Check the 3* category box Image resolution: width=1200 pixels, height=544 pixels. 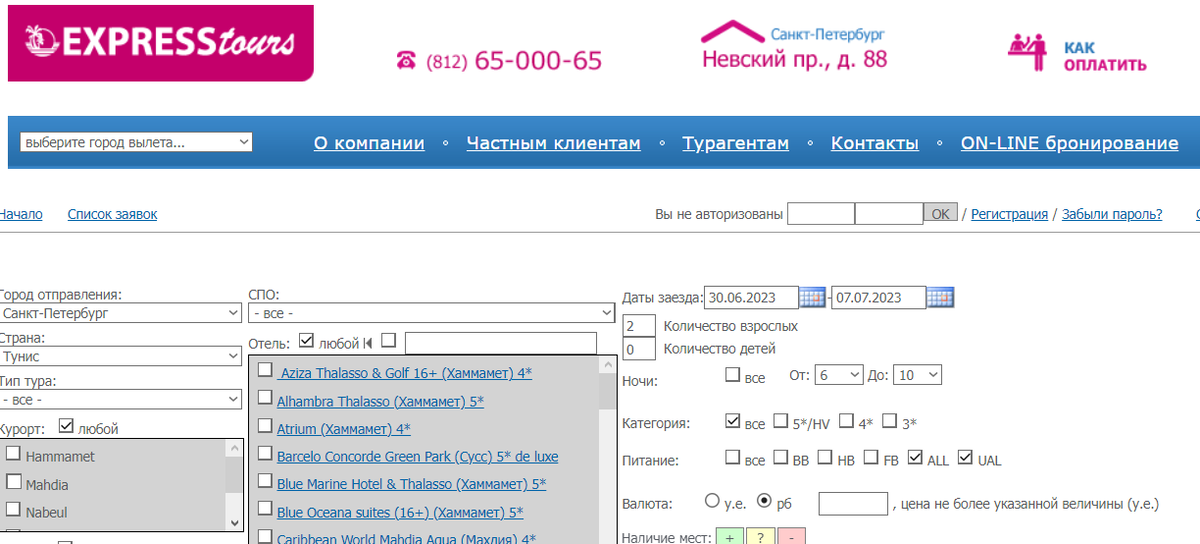890,421
